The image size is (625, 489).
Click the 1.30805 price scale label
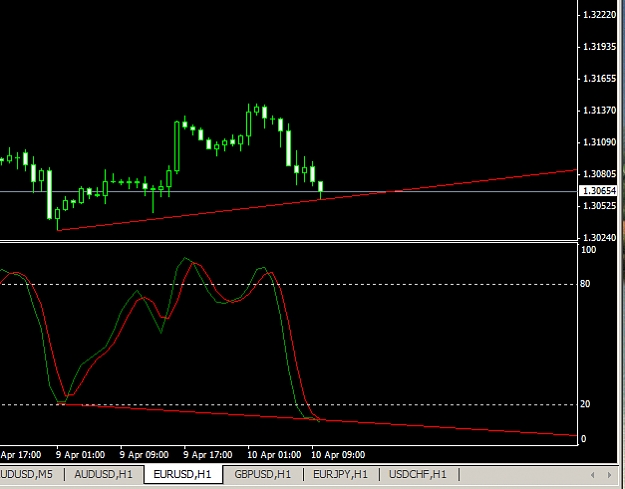pyautogui.click(x=599, y=174)
